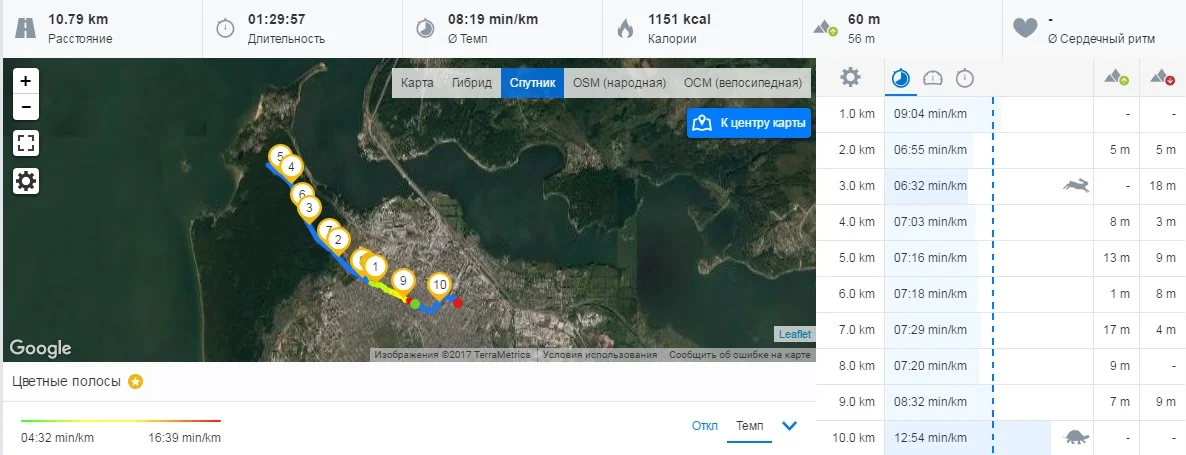Select the 3.0 km split row
This screenshot has height=455, width=1186.
click(1001, 186)
